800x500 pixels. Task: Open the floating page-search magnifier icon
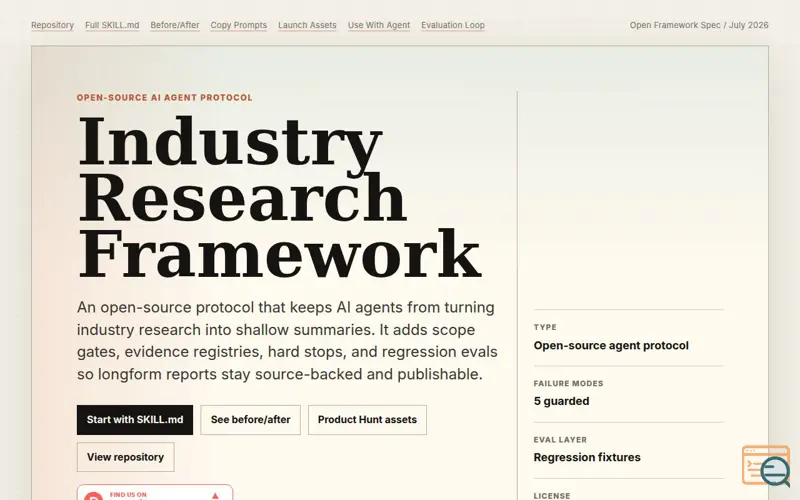click(766, 466)
